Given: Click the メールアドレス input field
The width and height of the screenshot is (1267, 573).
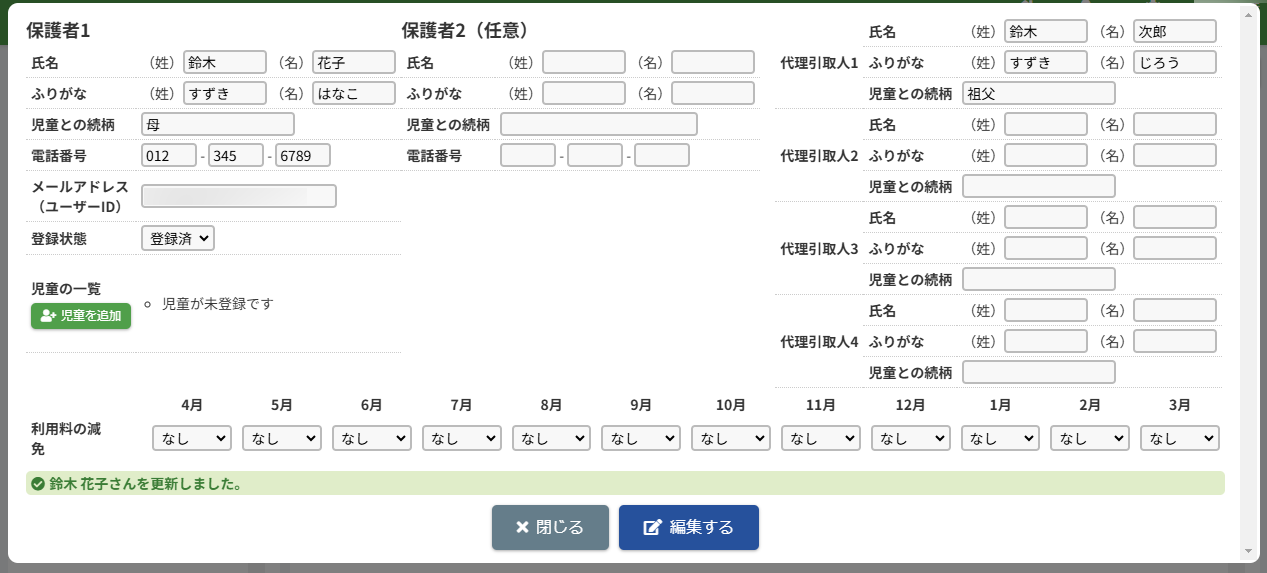Looking at the screenshot, I should (239, 196).
